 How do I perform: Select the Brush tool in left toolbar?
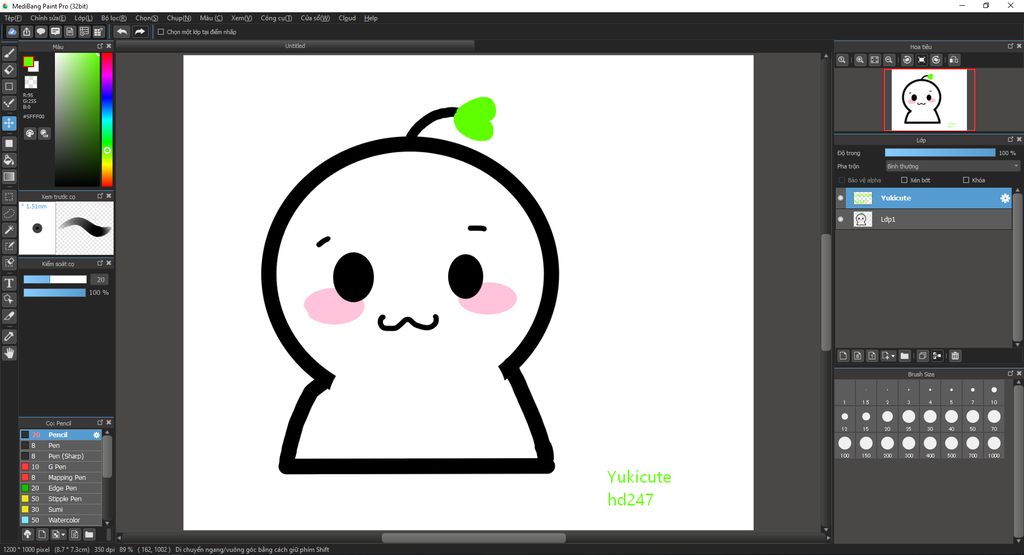[x=9, y=54]
